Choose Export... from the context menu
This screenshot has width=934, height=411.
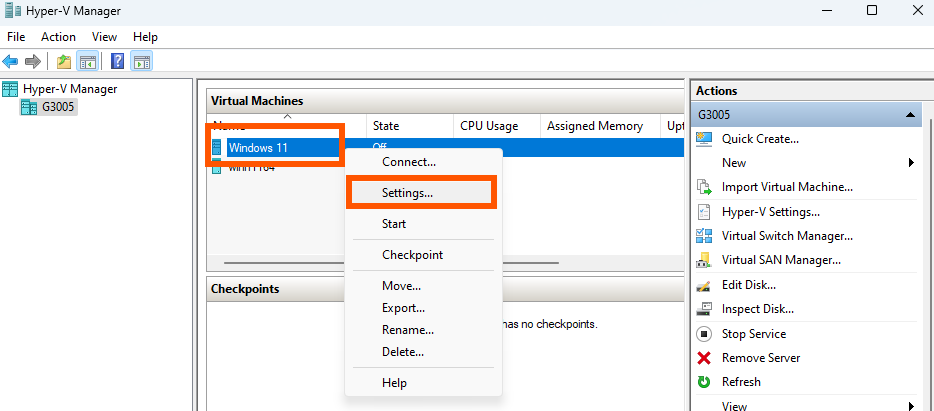pos(424,308)
